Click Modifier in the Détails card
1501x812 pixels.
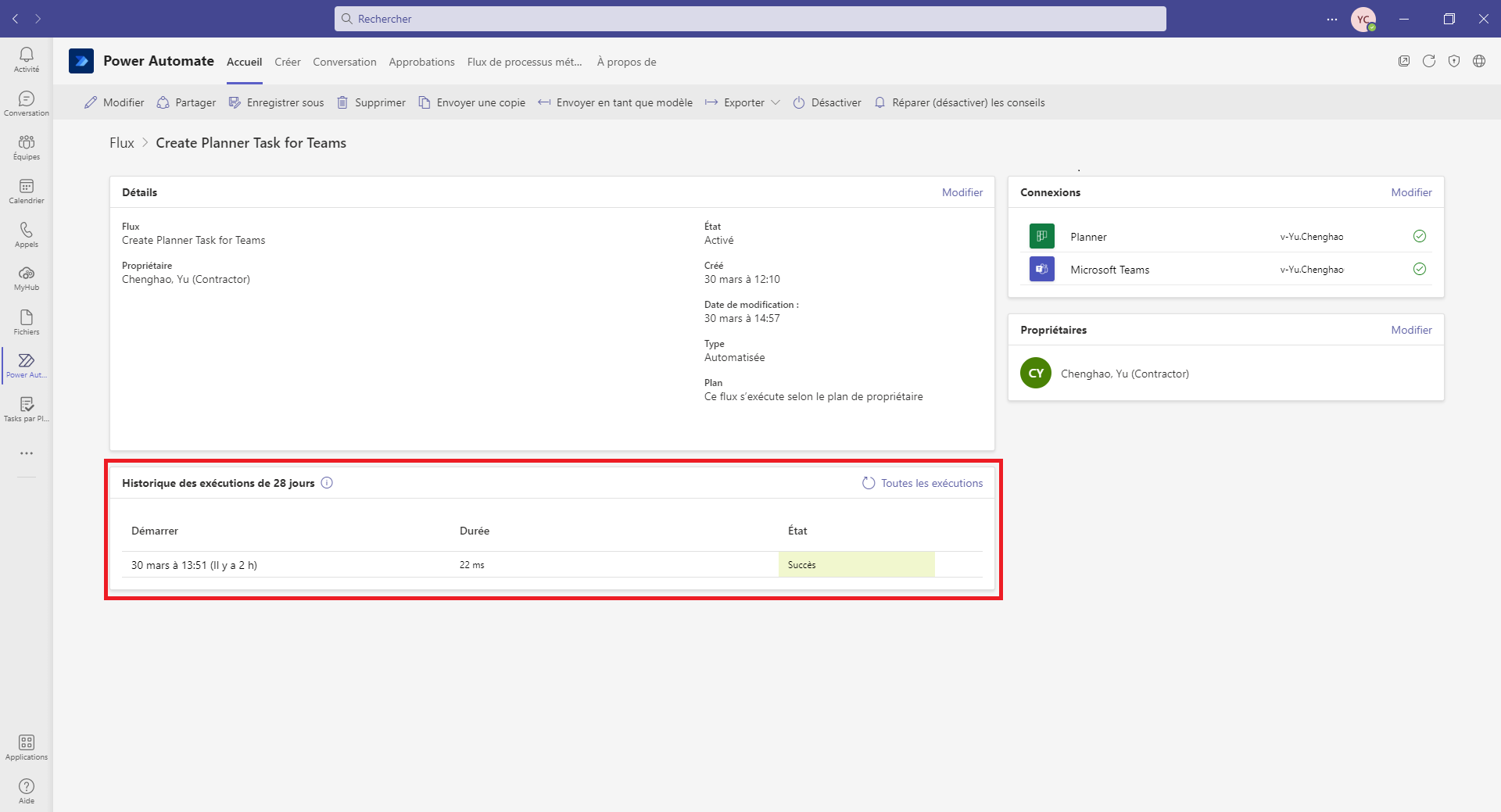click(x=962, y=192)
